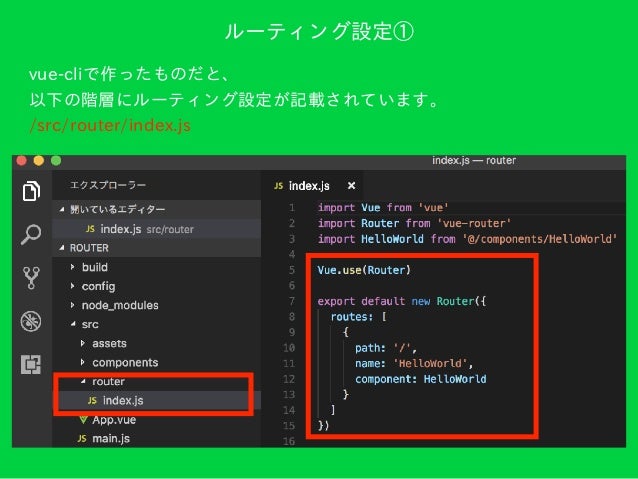Expand the node_modules folder arrow
The image size is (638, 479).
point(72,305)
